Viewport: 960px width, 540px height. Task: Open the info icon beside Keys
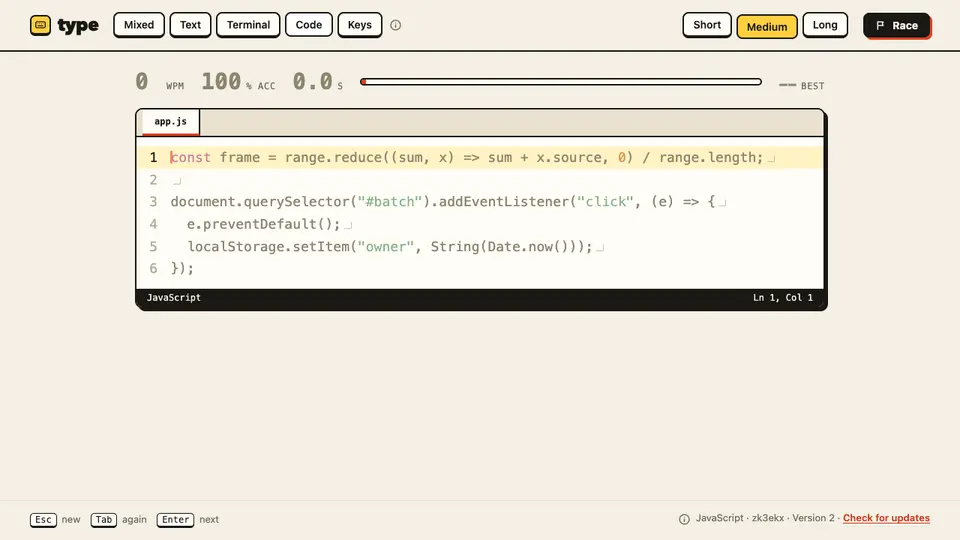396,25
